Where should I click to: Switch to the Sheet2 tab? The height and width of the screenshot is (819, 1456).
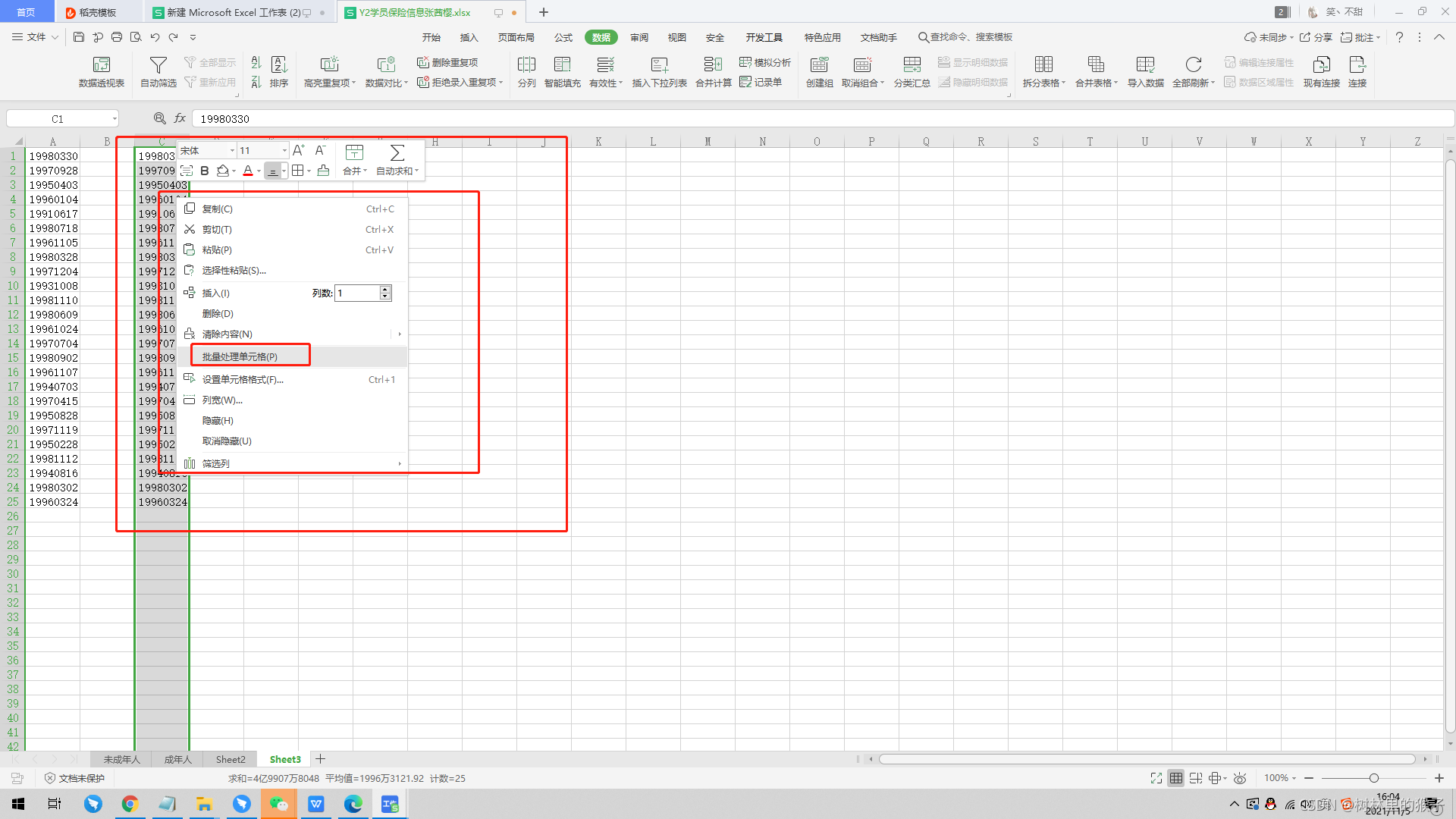pos(231,759)
